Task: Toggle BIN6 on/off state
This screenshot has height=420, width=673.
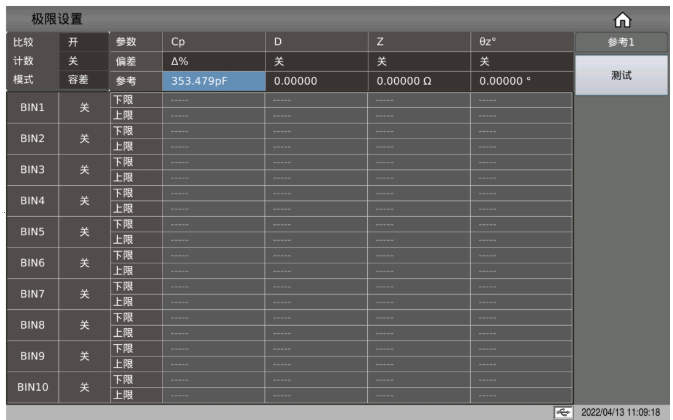Action: [84, 263]
